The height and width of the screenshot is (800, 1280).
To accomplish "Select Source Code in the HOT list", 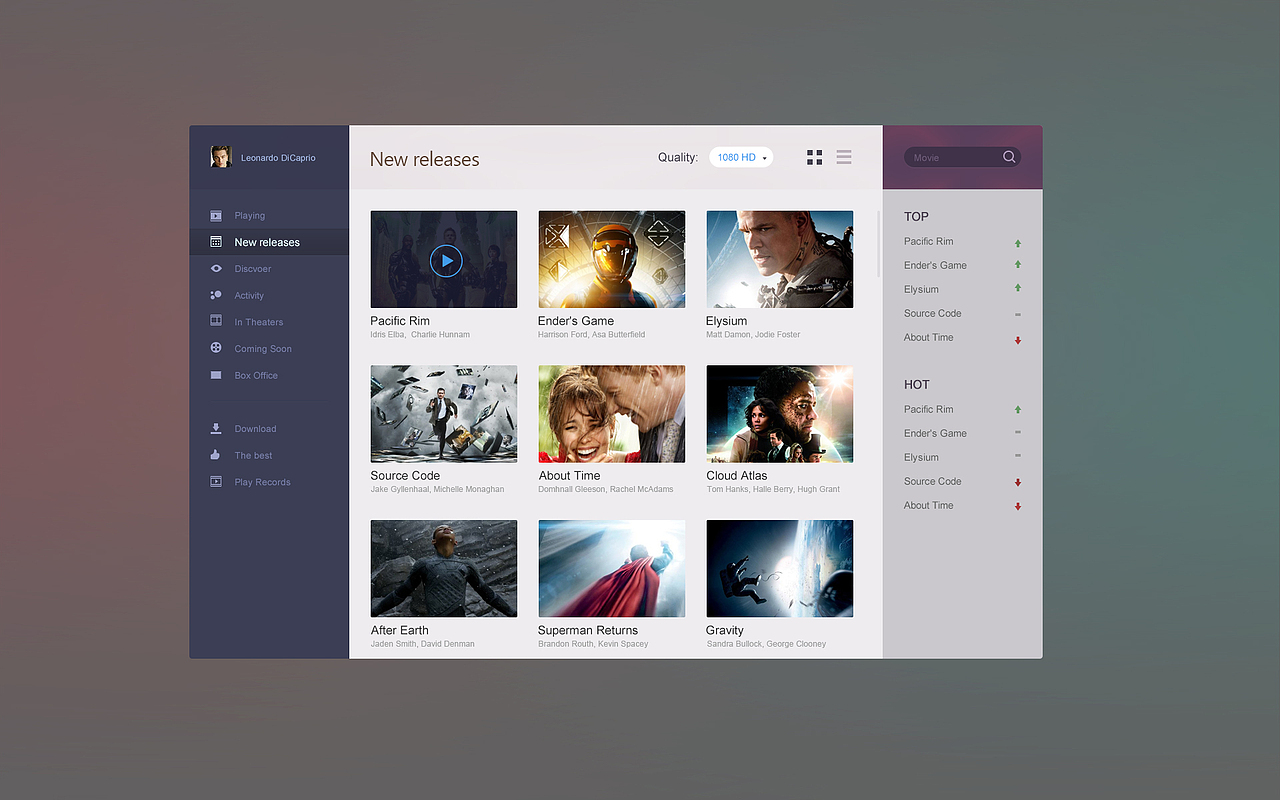I will click(933, 481).
